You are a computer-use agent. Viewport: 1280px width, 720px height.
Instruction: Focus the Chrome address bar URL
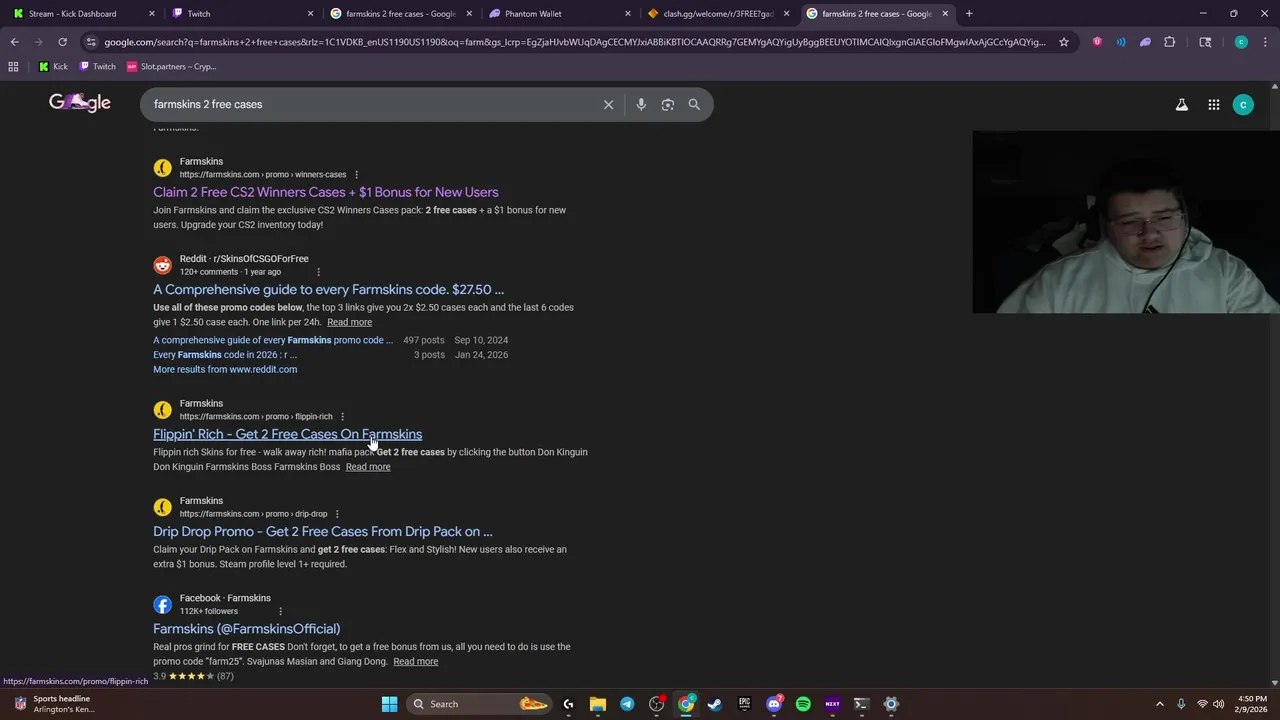point(575,42)
